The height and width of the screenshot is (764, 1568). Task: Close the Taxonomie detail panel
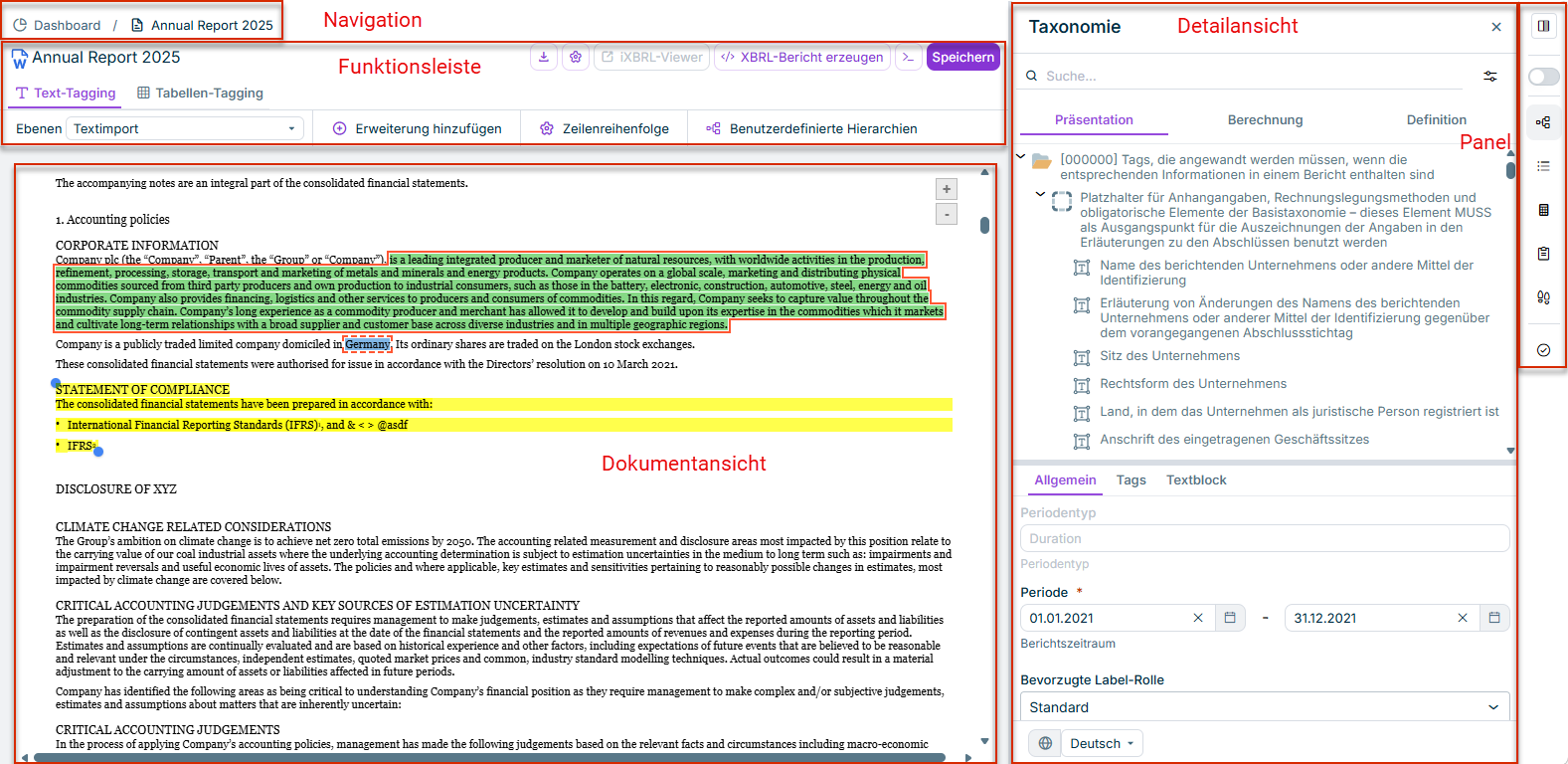(1496, 27)
